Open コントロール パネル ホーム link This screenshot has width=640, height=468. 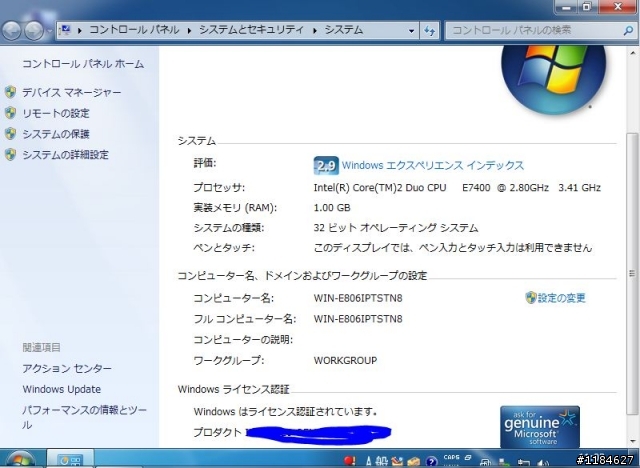83,64
